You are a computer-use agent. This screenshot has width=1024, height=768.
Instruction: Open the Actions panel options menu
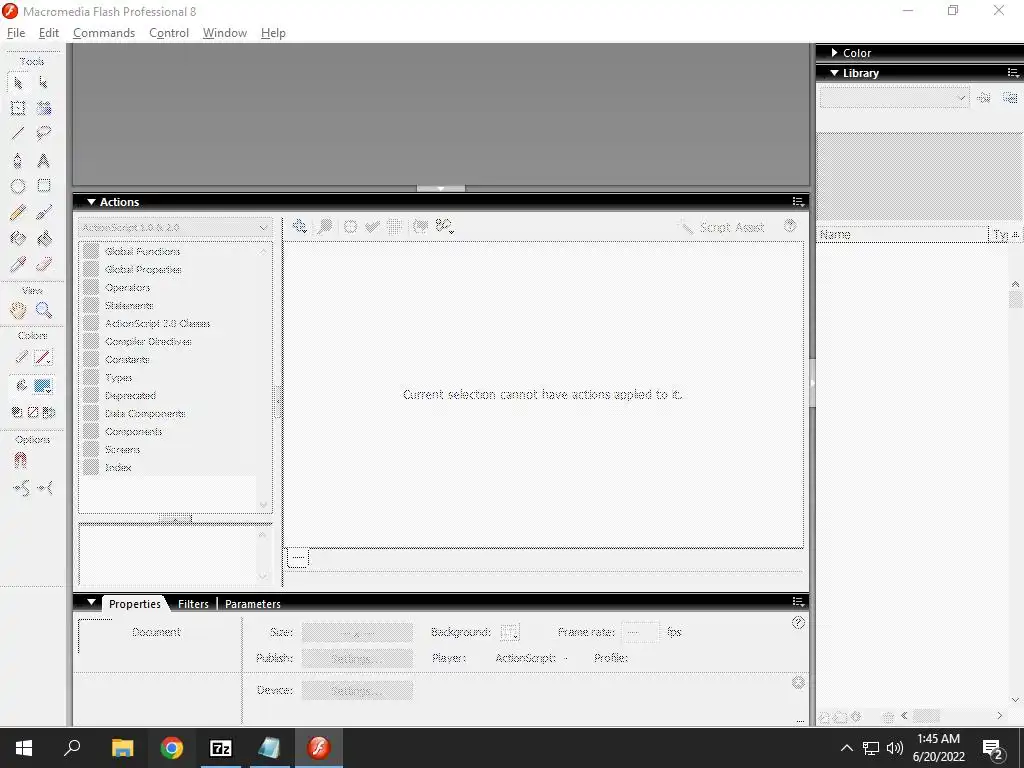pyautogui.click(x=798, y=202)
